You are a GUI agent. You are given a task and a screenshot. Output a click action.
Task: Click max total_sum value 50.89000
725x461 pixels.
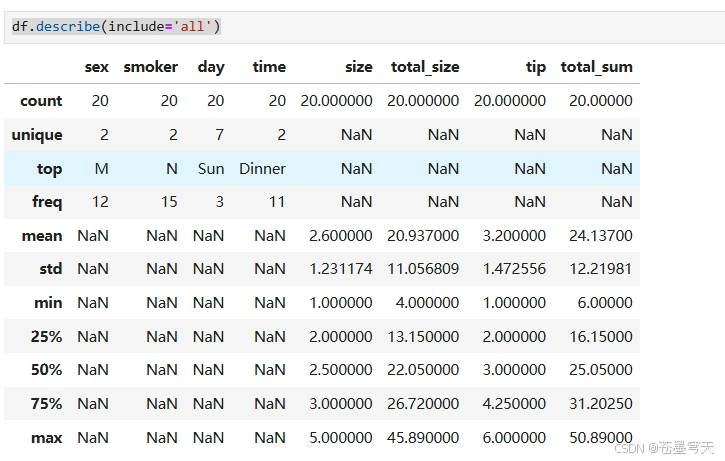coord(601,438)
